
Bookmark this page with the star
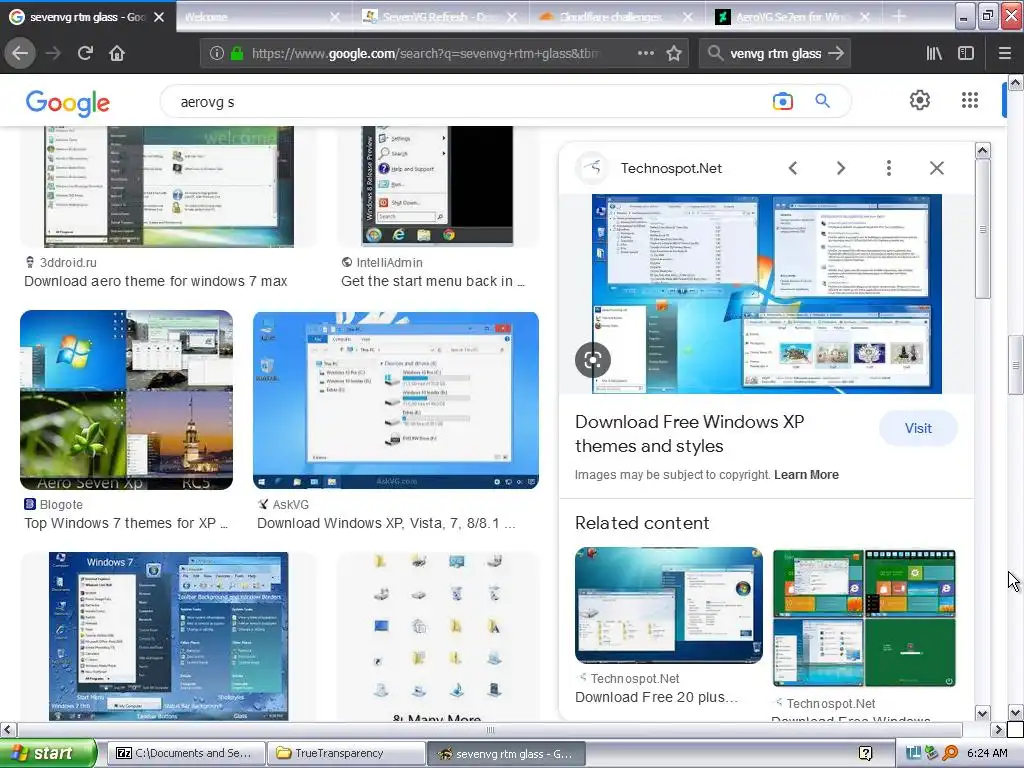coord(674,53)
